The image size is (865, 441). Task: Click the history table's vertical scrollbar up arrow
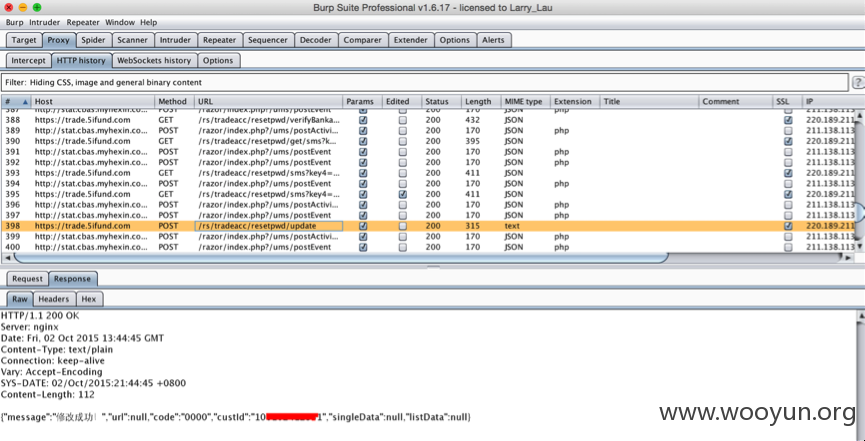[859, 115]
